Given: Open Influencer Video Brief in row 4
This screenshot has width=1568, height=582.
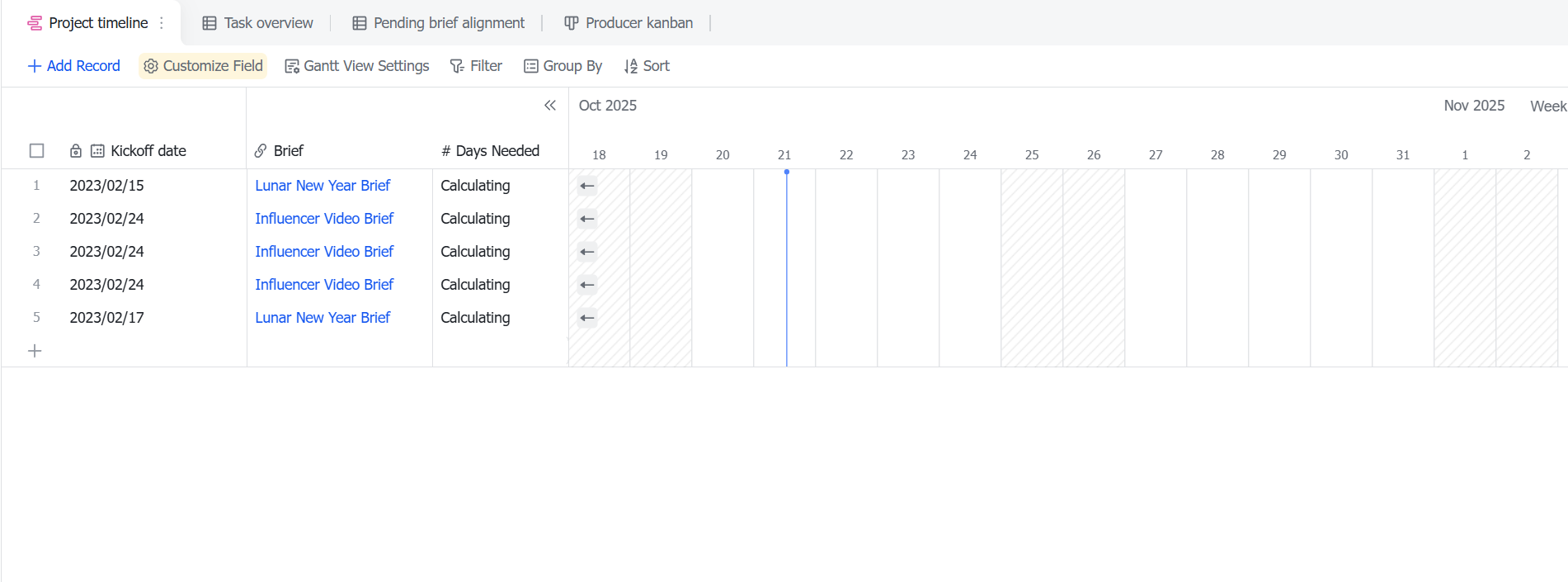Looking at the screenshot, I should [324, 285].
